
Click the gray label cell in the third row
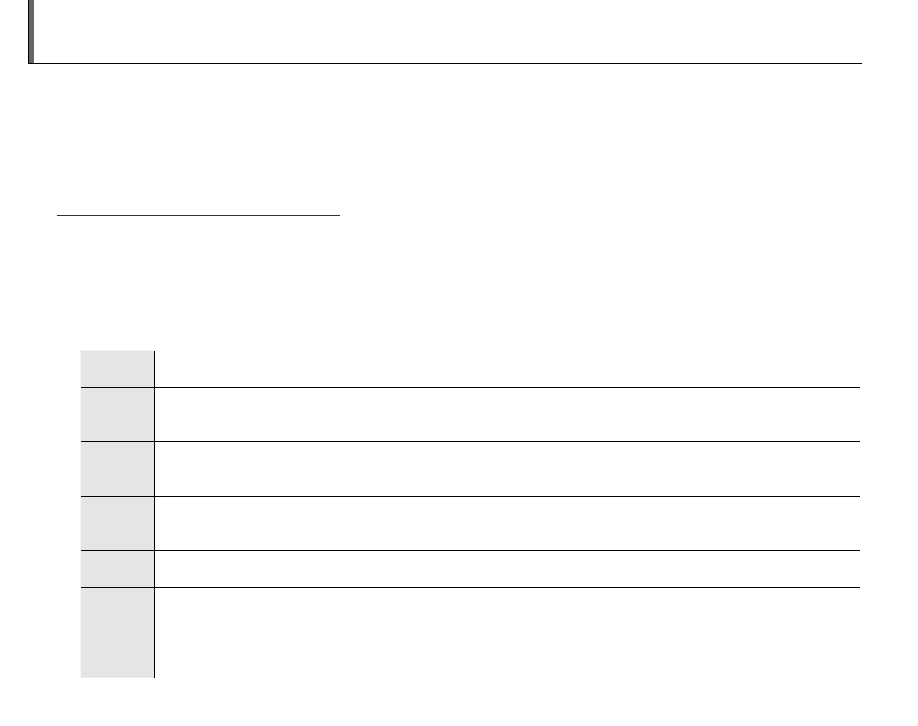(x=118, y=468)
